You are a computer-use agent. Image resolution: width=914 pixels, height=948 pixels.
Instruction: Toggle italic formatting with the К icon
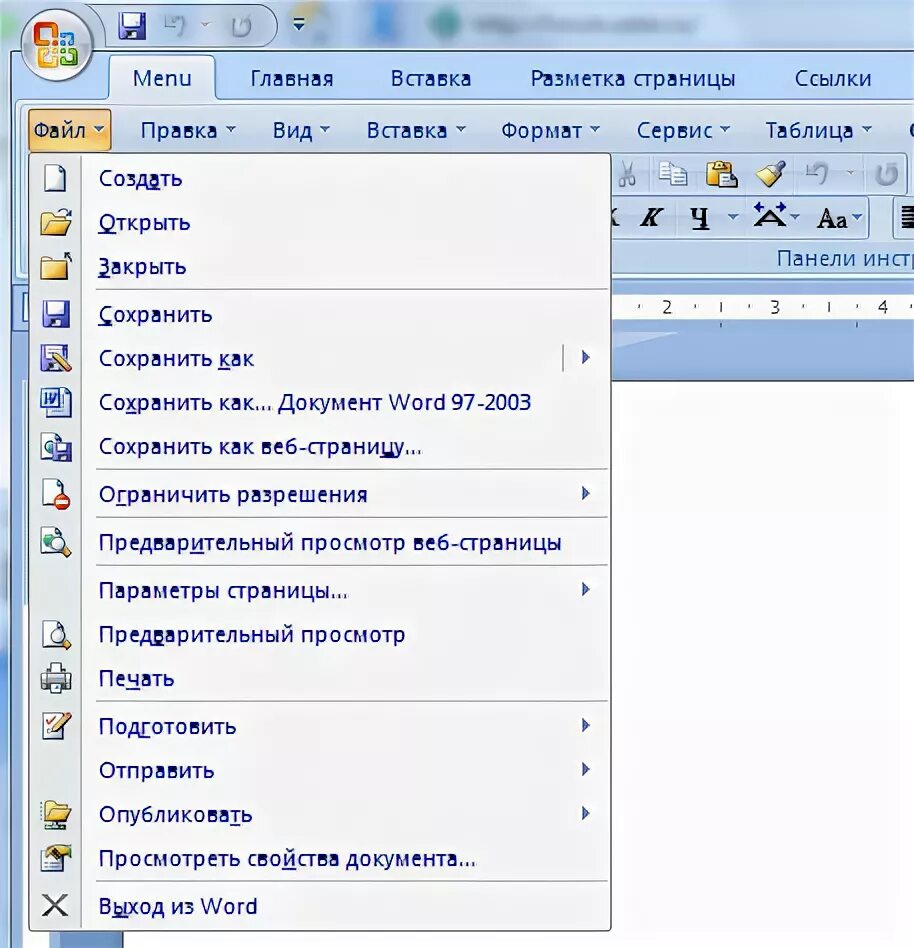coord(653,216)
